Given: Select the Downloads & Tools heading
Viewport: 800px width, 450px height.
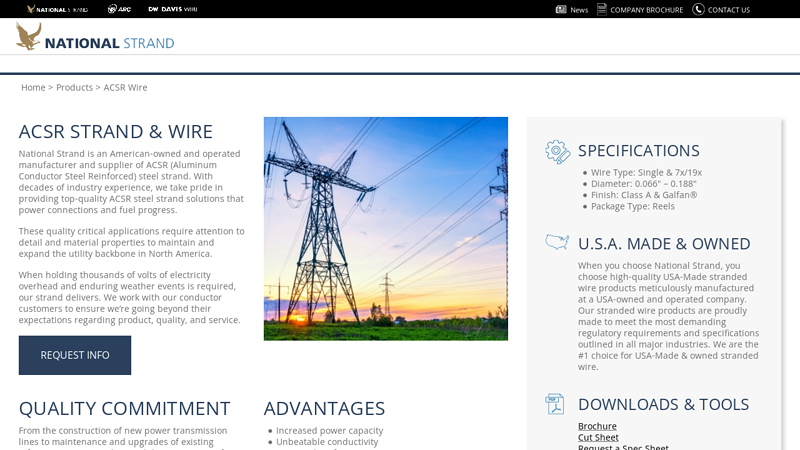Looking at the screenshot, I should click(663, 405).
